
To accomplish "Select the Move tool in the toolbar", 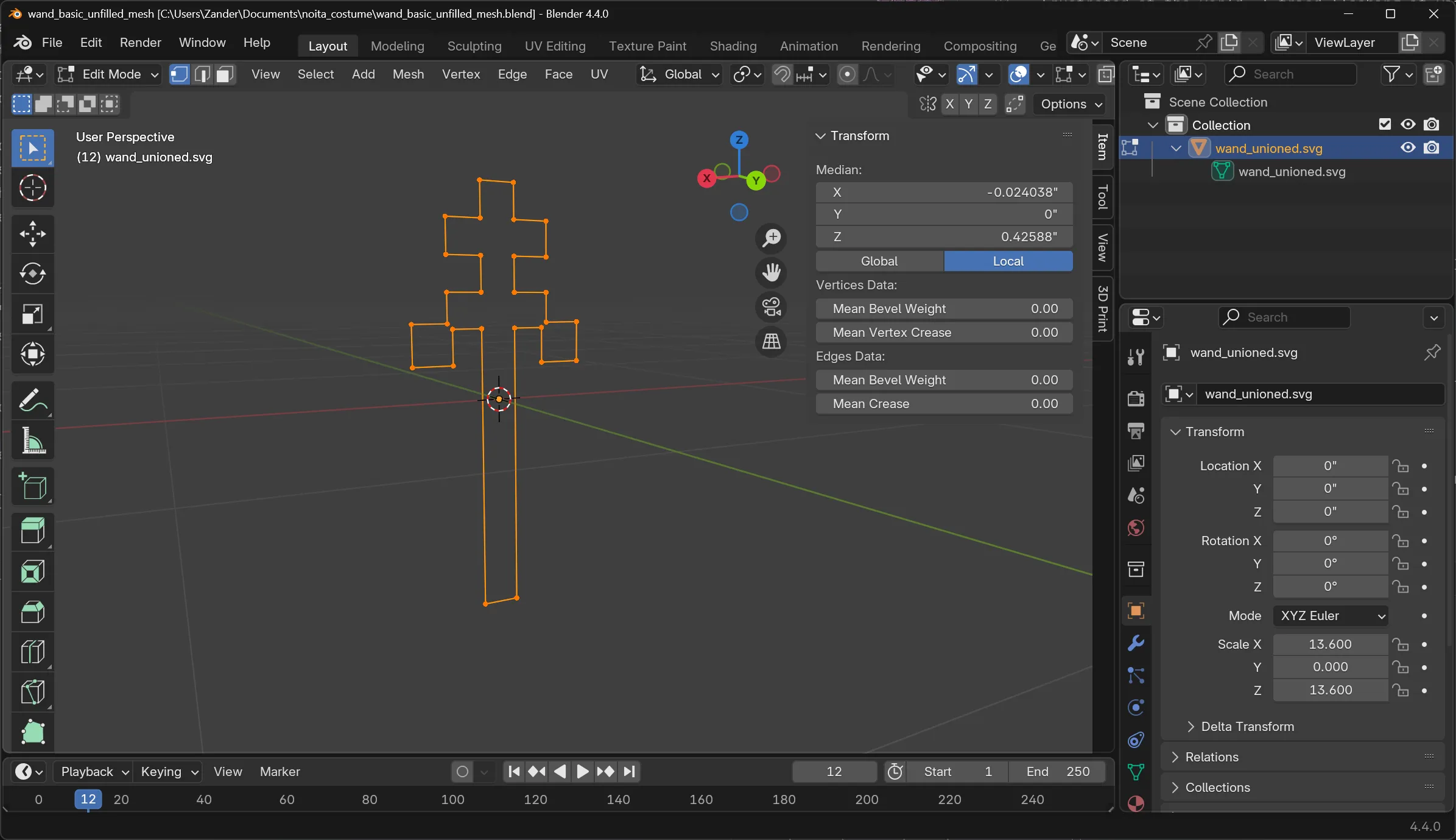I will (x=32, y=233).
